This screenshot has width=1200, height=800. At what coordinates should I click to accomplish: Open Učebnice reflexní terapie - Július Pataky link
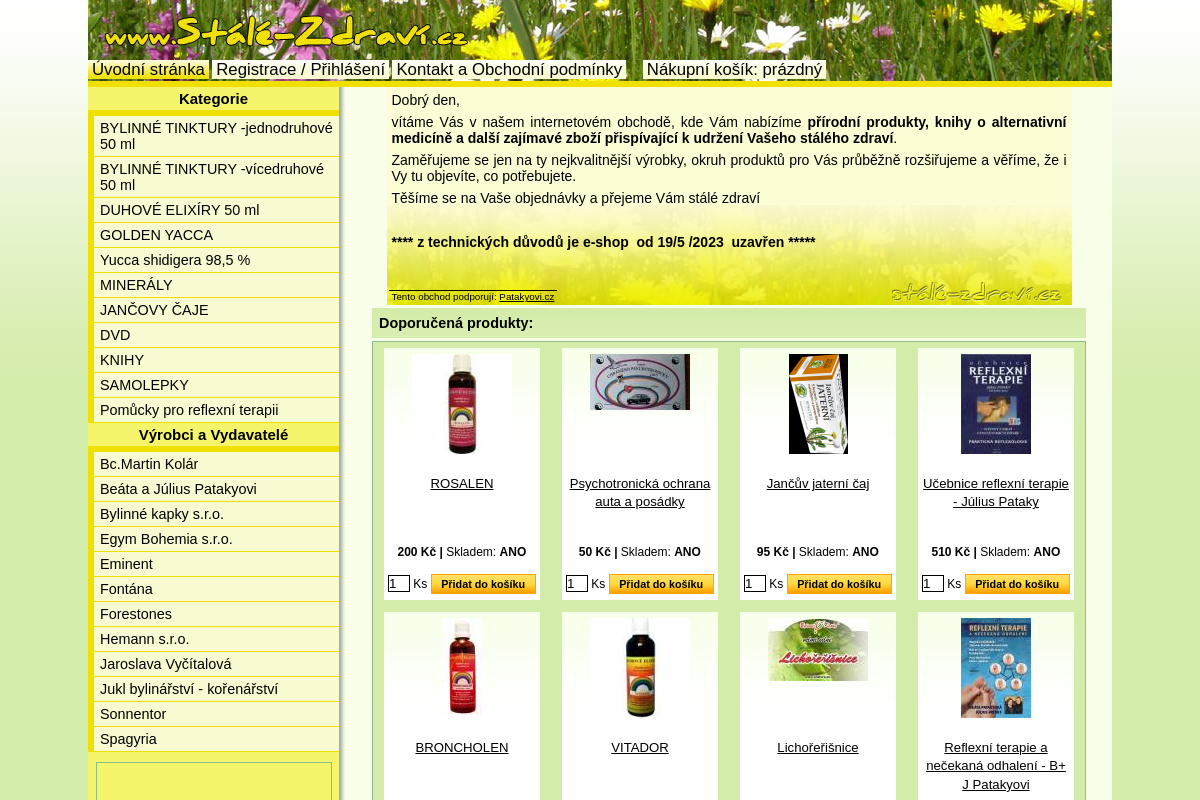996,493
